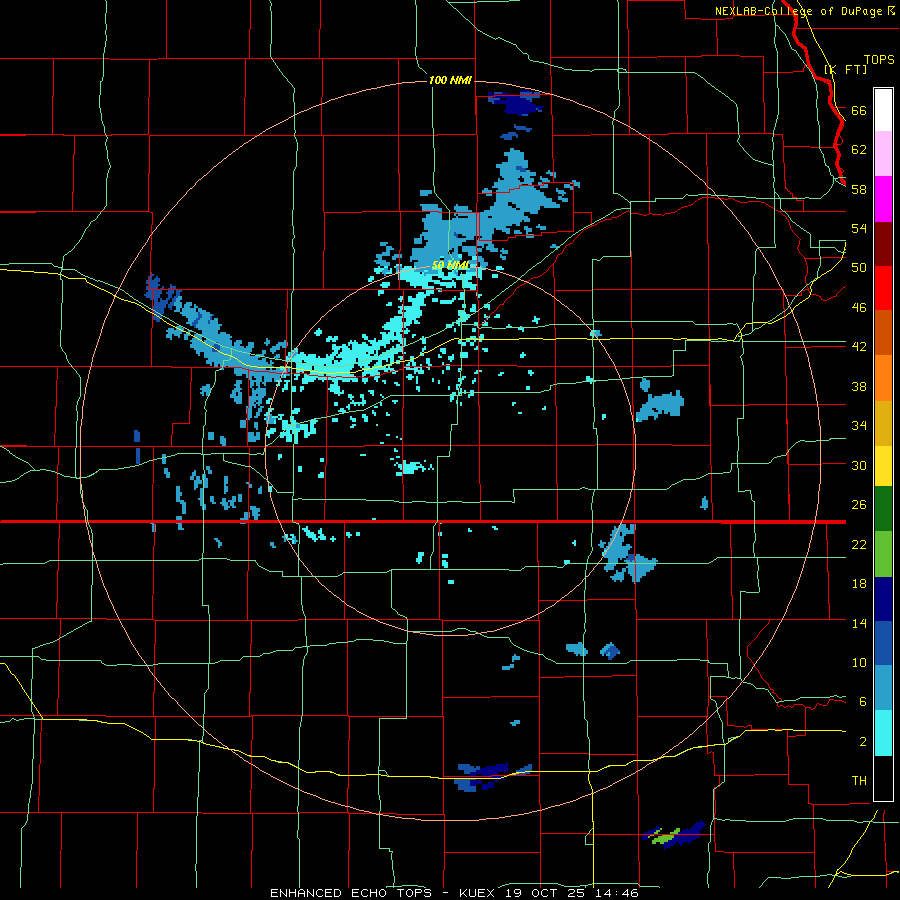Click legend value 22
Image resolution: width=900 pixels, height=900 pixels.
pos(859,544)
